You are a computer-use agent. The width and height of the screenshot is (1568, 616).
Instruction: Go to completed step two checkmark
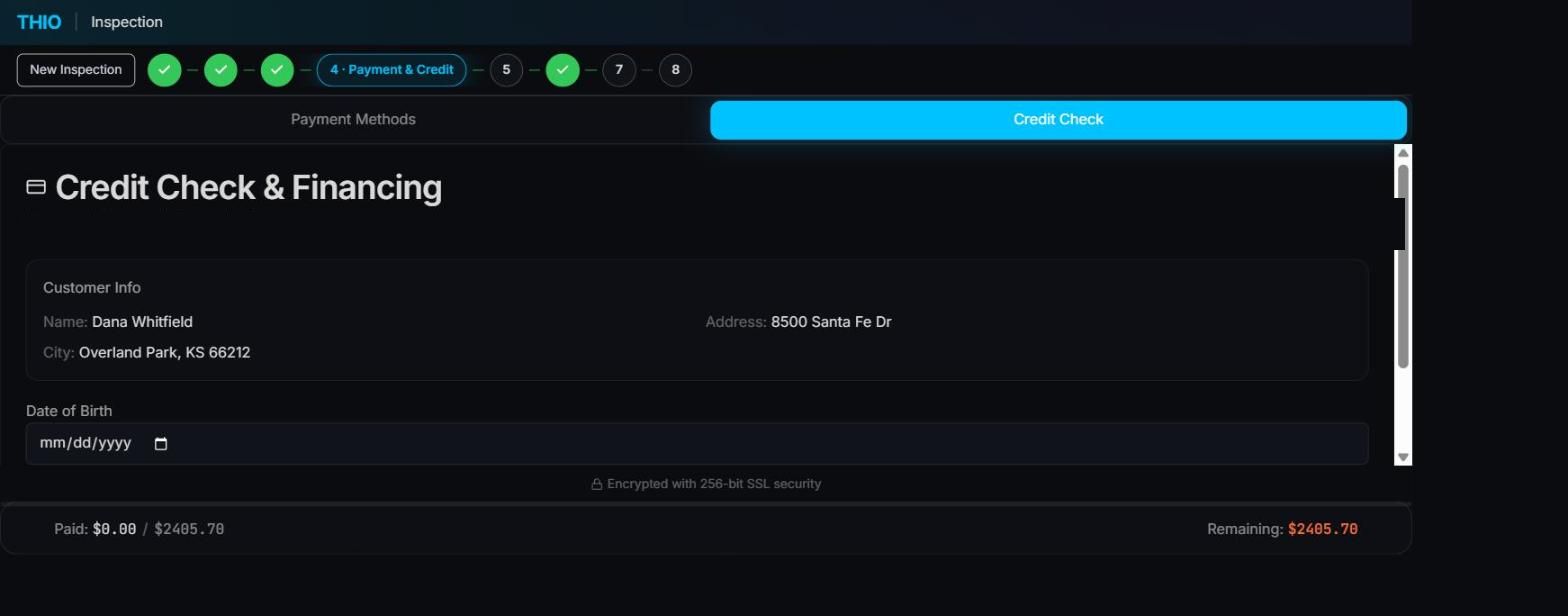[221, 70]
